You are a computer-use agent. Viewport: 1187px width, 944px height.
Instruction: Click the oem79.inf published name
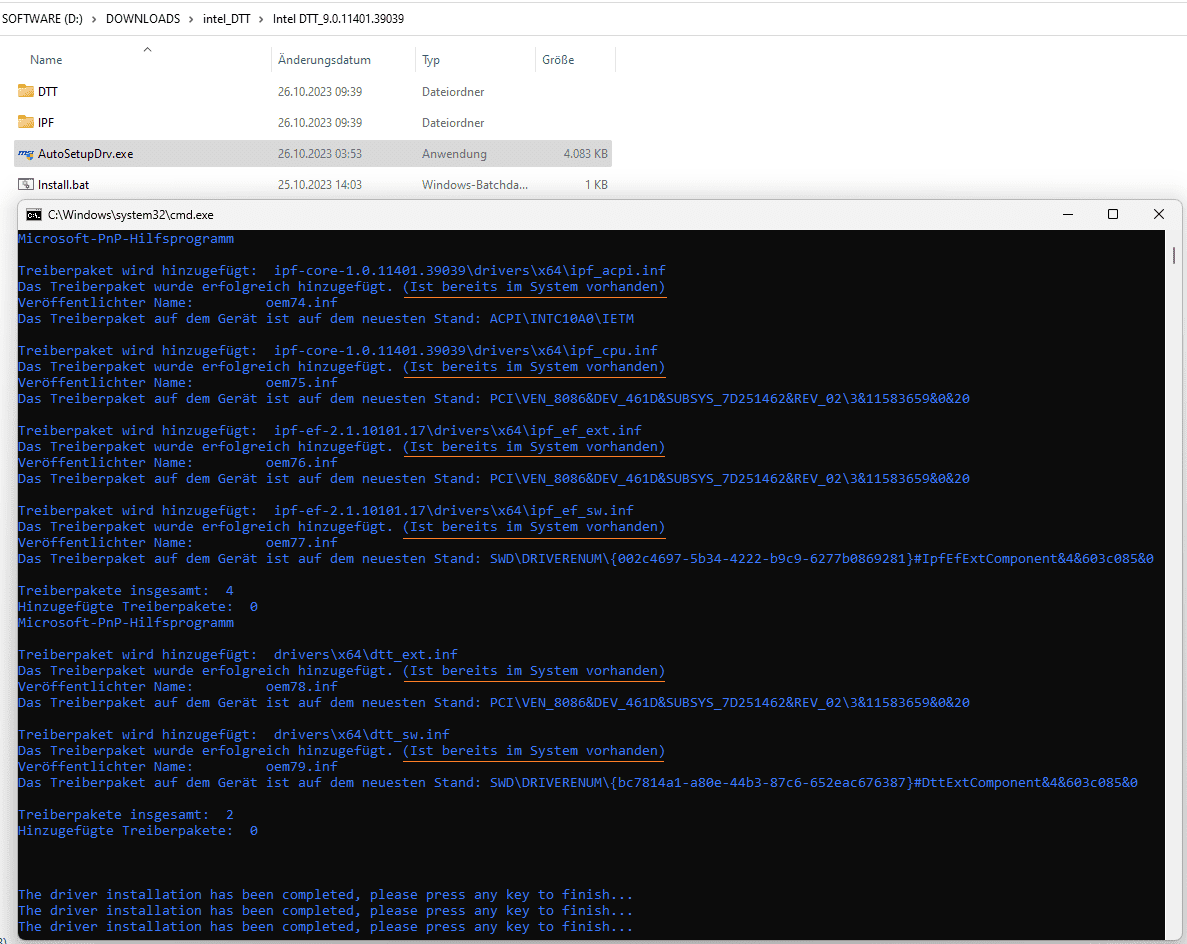click(x=301, y=767)
